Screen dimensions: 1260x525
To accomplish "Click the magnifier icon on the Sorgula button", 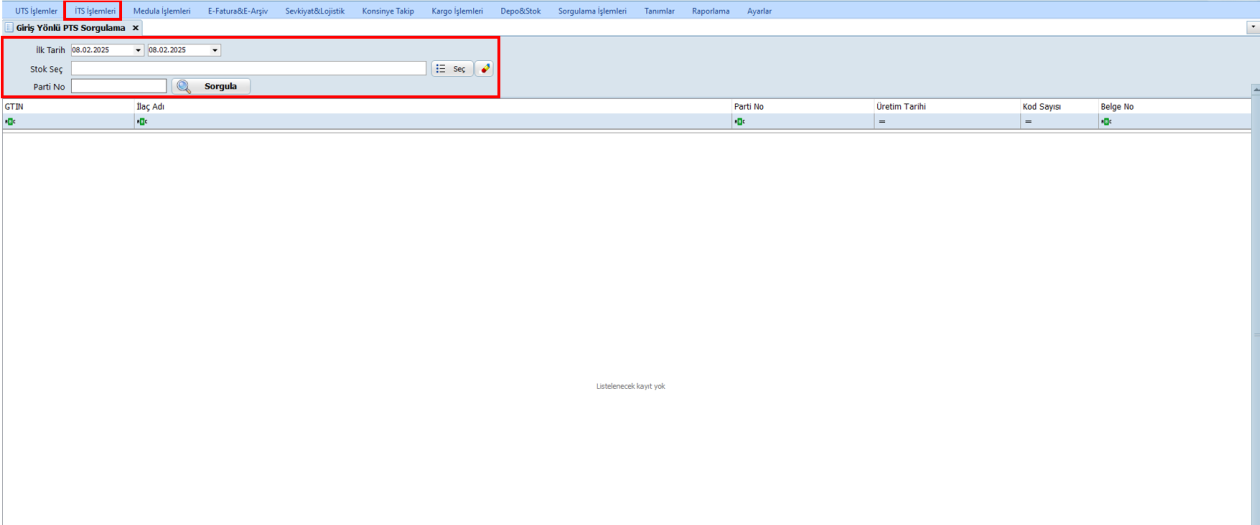I will pyautogui.click(x=184, y=87).
